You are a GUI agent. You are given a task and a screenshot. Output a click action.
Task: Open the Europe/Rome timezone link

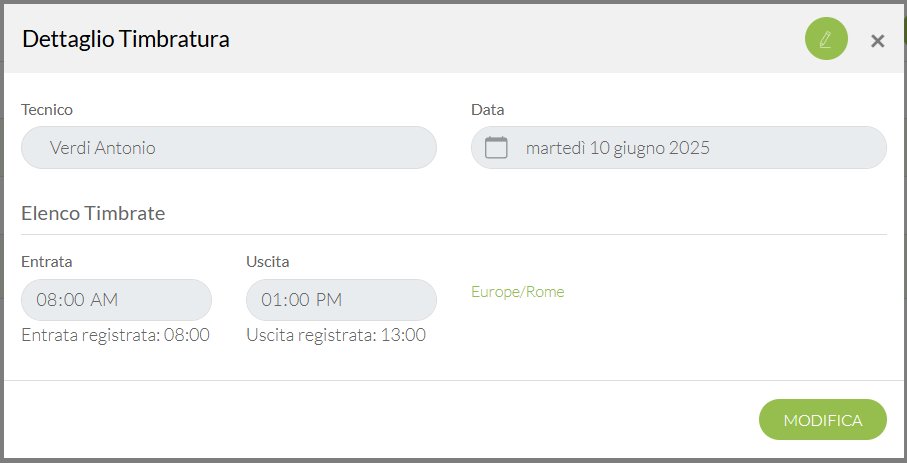pos(518,292)
